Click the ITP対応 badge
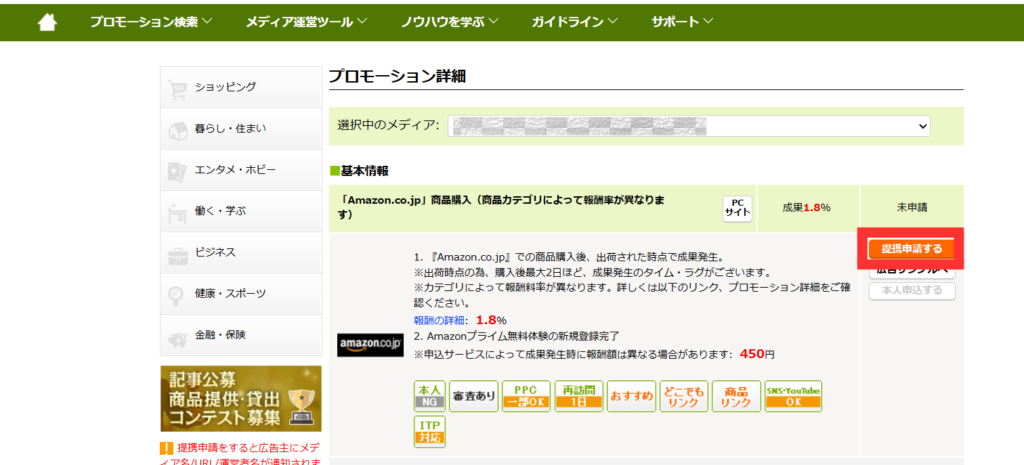Viewport: 1024px width, 465px height. (430, 432)
